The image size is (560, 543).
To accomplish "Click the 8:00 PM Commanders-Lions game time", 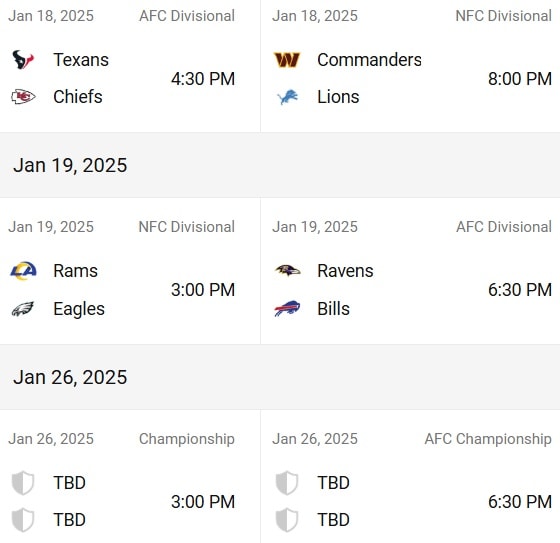I will pos(520,79).
